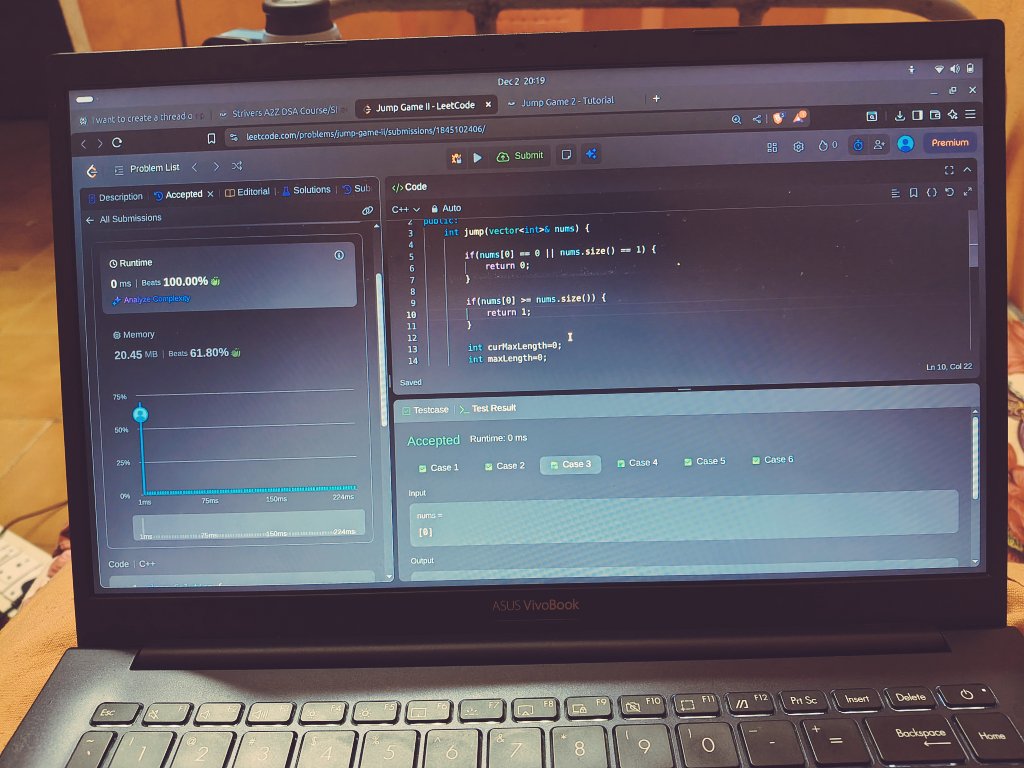Reset code to default icon
Image resolution: width=1024 pixels, height=768 pixels.
click(x=950, y=191)
